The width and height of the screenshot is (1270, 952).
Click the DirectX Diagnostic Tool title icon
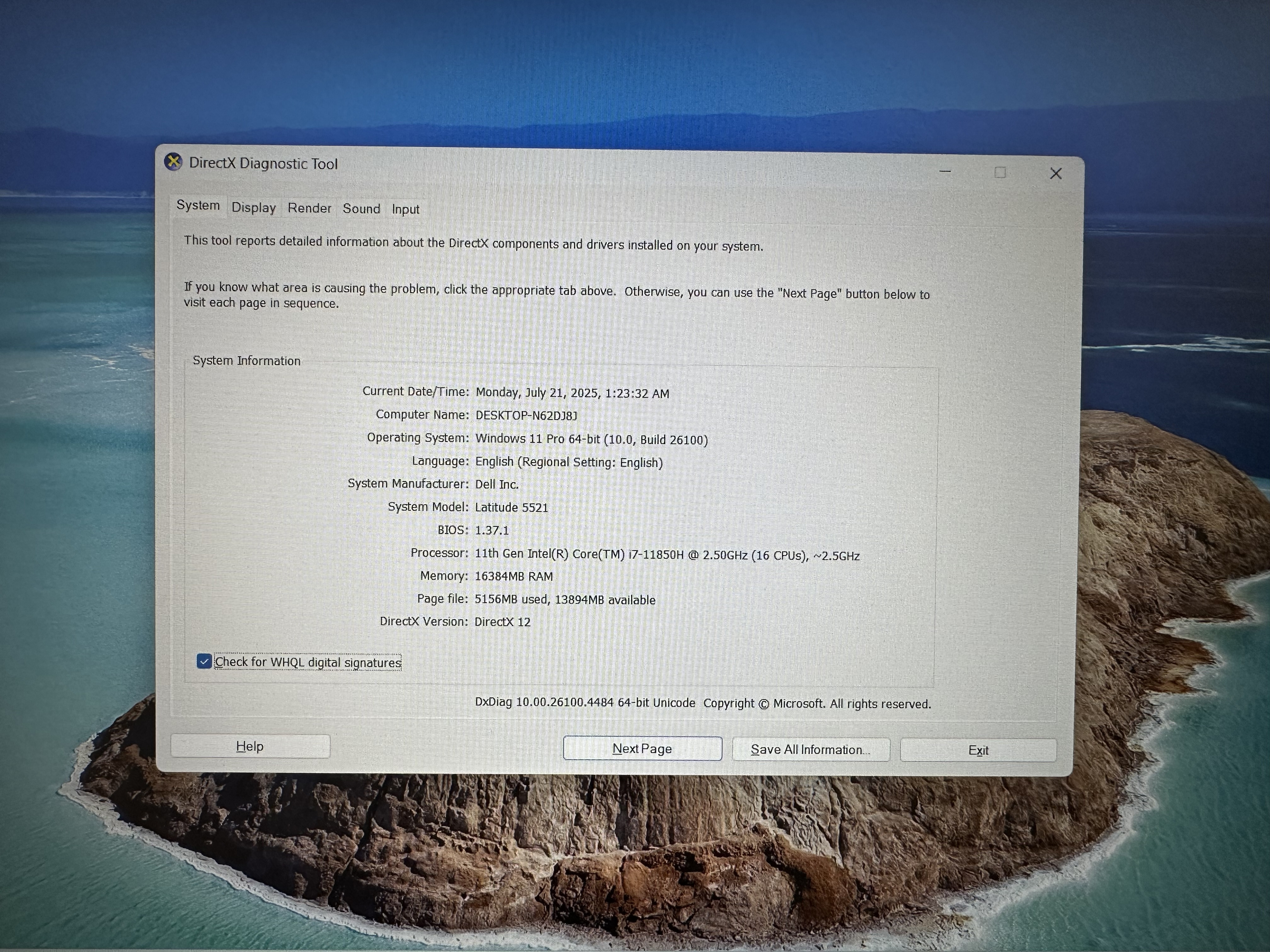(x=173, y=162)
